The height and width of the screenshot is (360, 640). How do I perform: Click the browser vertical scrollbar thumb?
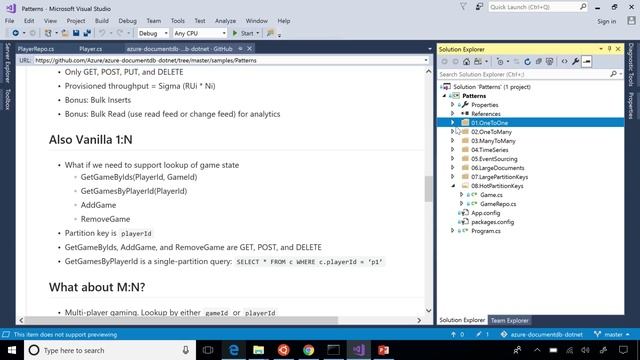[x=428, y=189]
